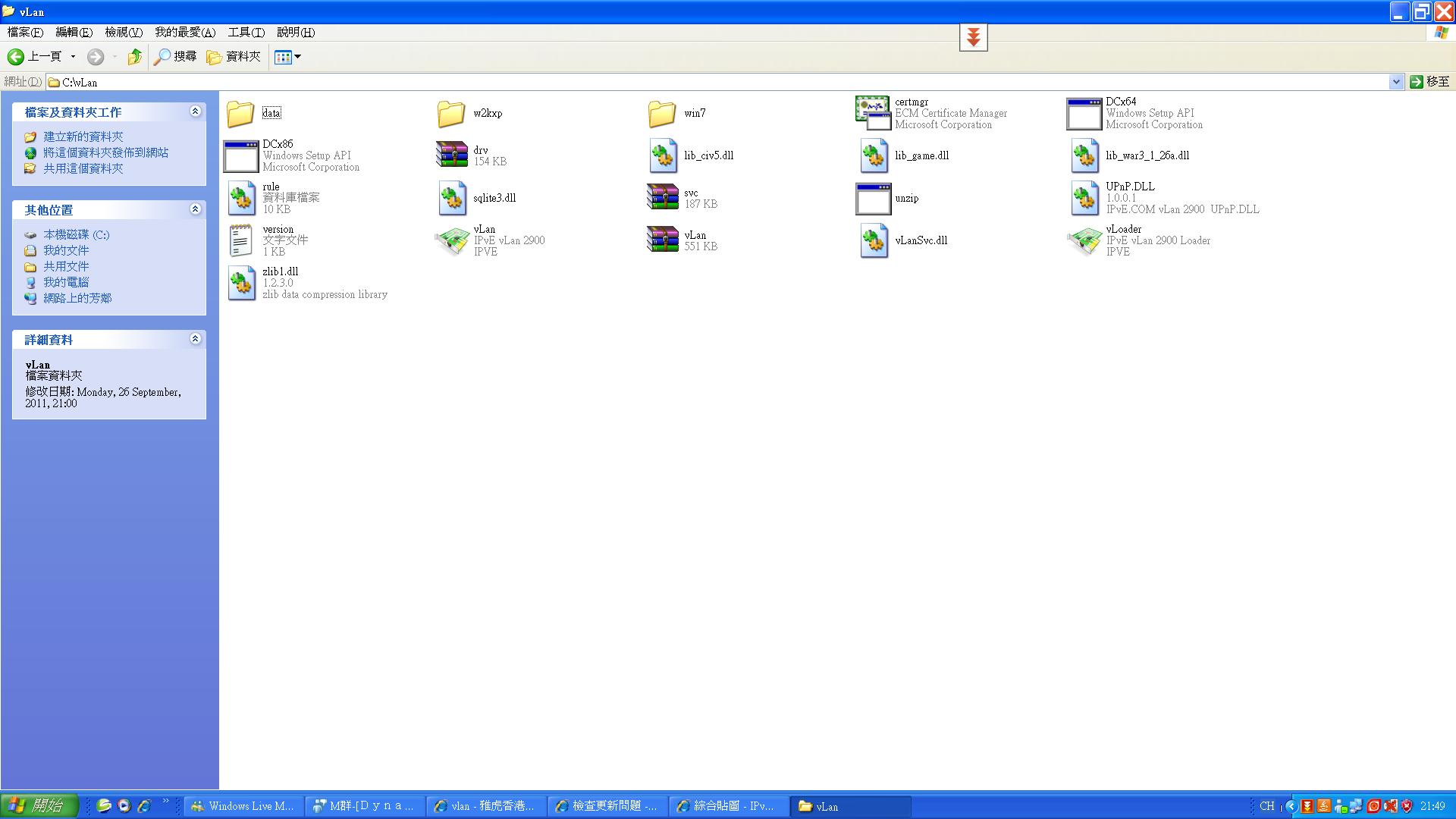This screenshot has width=1456, height=819.
Task: Select the version text file icon
Action: coord(241,241)
